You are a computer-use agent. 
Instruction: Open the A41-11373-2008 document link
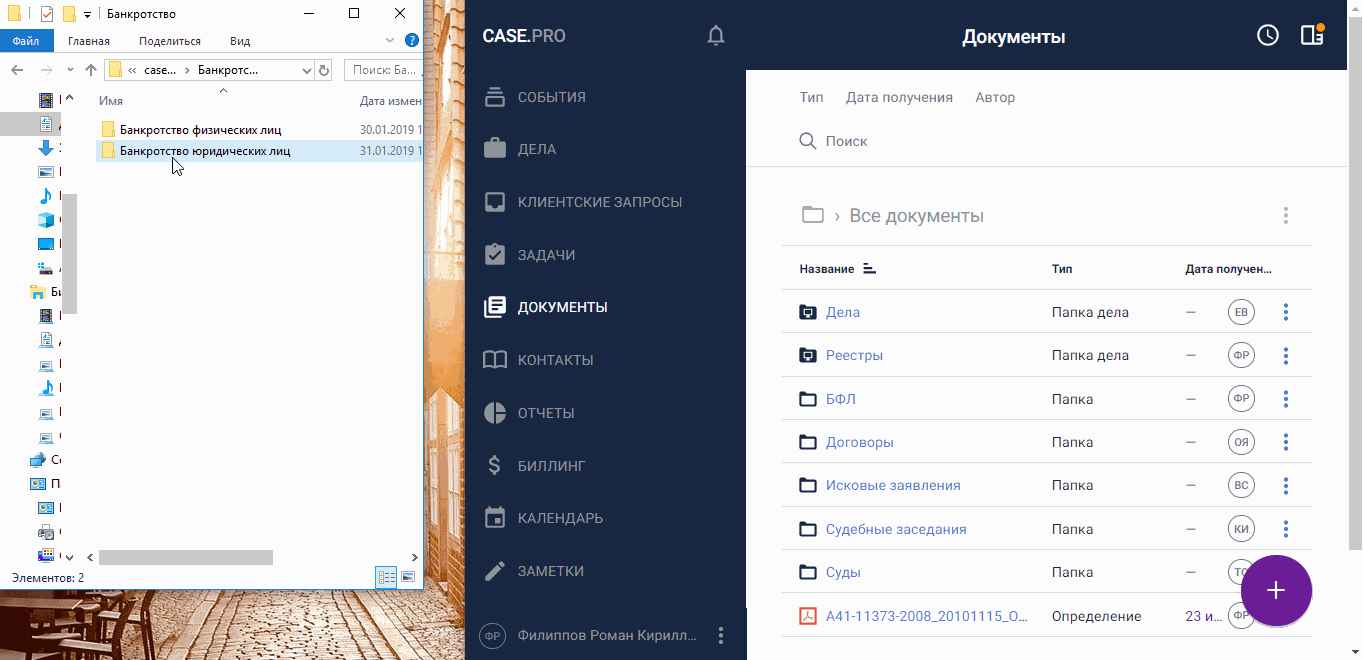(x=927, y=616)
